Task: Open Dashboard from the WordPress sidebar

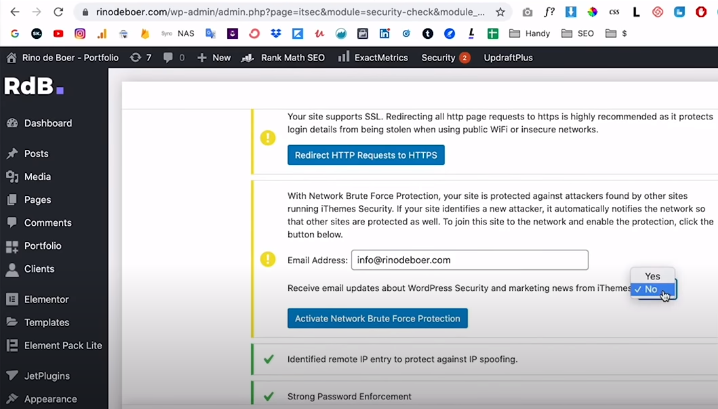Action: click(47, 123)
